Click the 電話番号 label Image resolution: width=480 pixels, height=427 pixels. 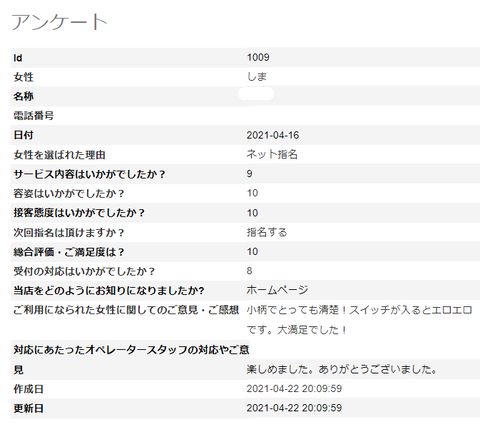(x=33, y=116)
